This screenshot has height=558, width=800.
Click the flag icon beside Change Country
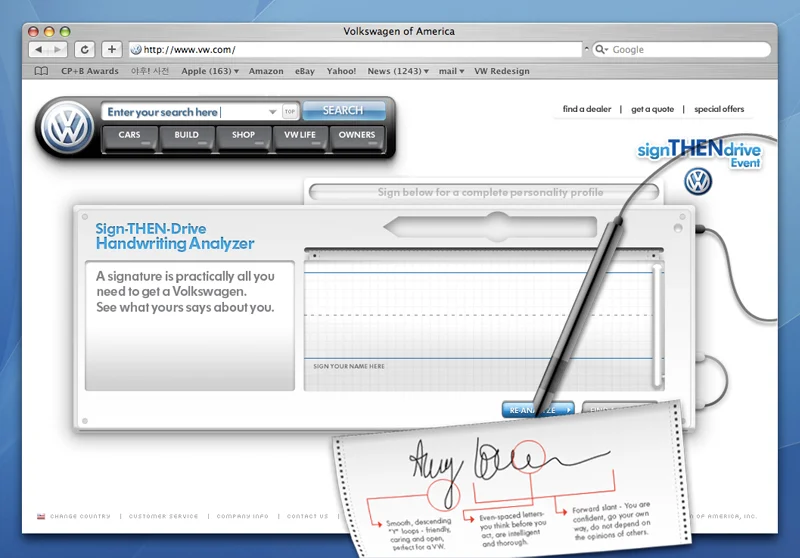(41, 516)
